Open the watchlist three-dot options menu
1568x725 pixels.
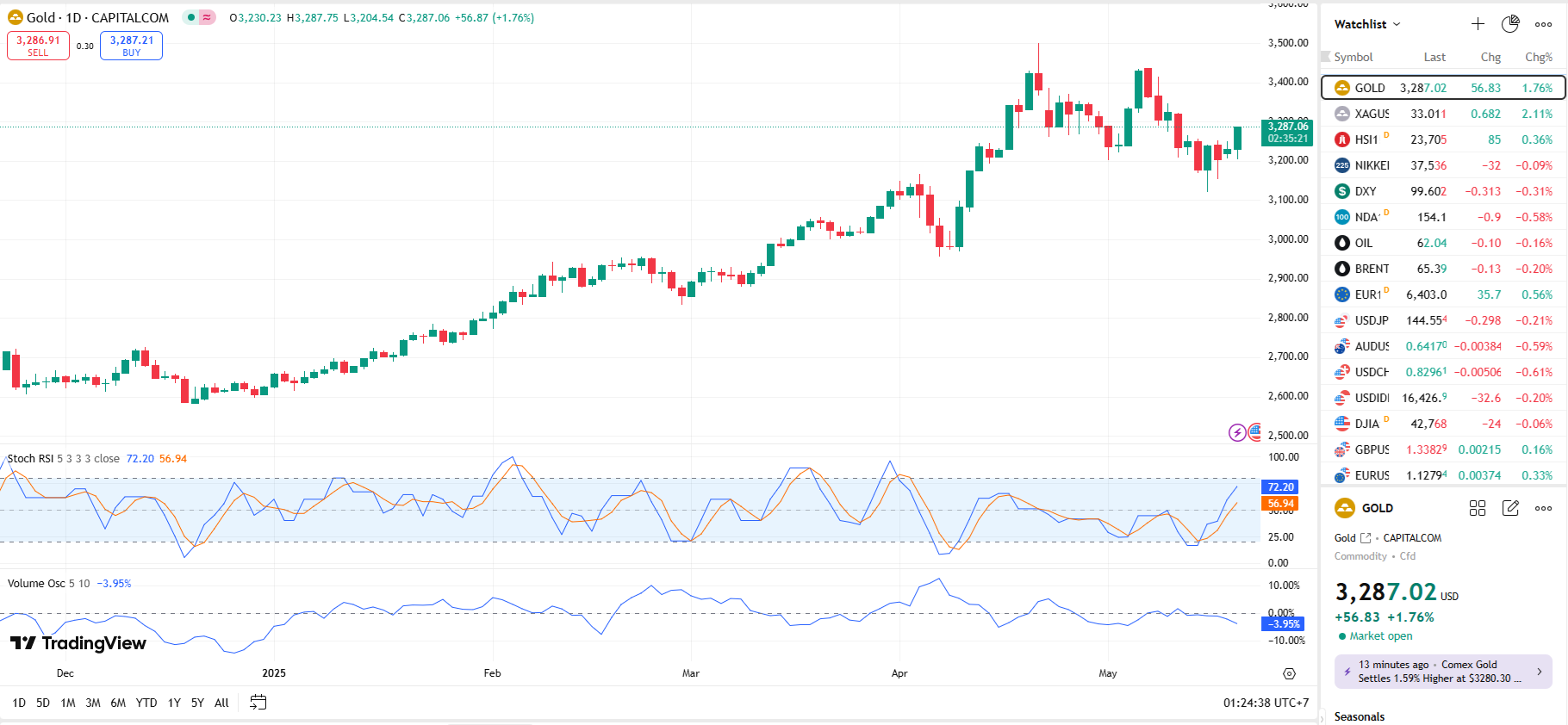(x=1543, y=24)
